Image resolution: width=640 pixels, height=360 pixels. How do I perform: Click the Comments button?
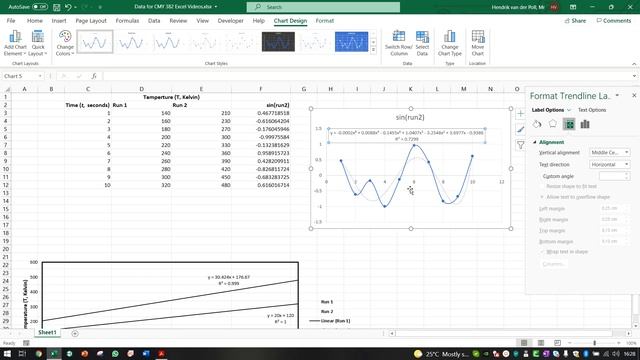613,20
